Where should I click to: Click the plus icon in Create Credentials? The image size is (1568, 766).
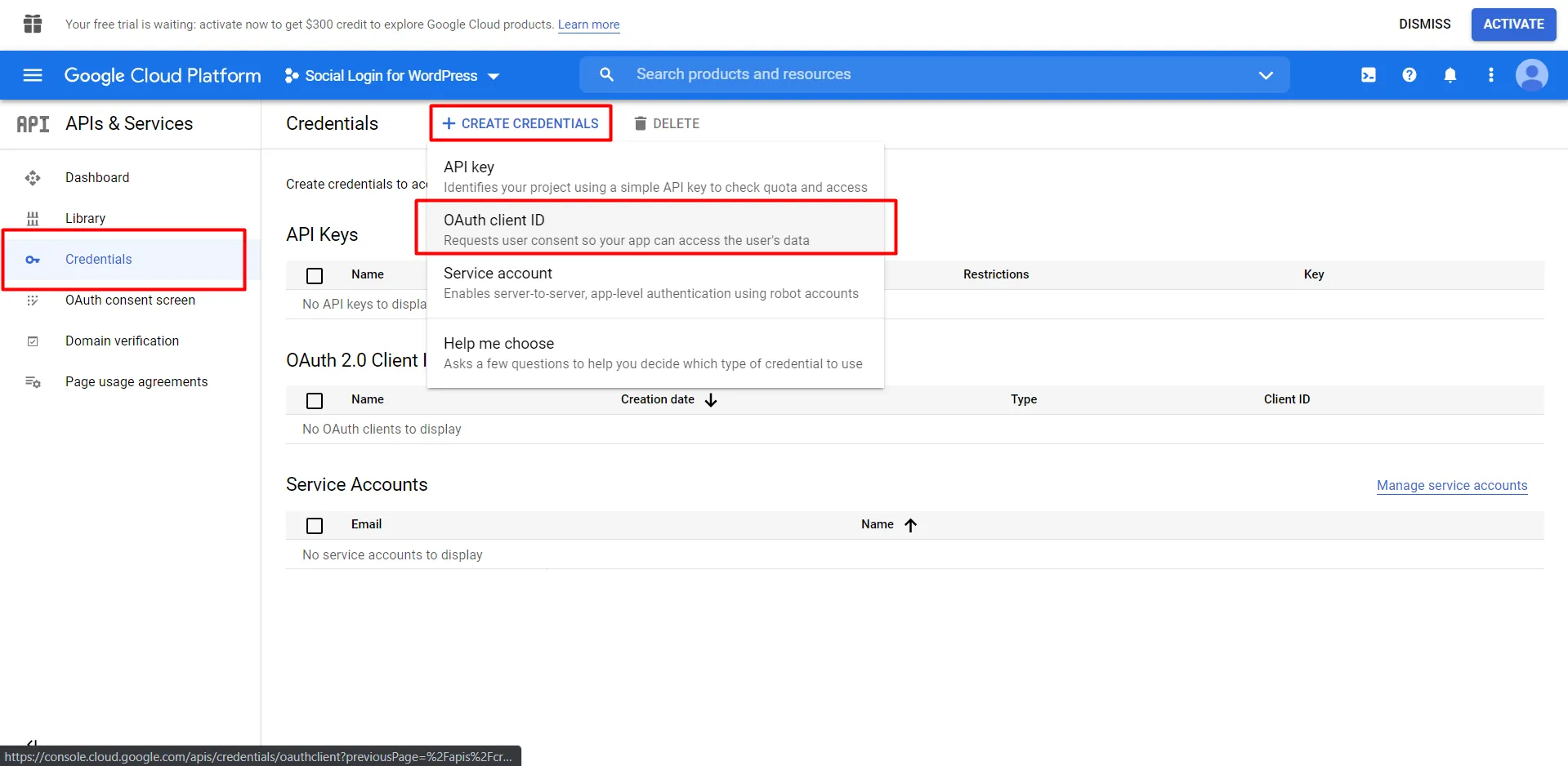click(x=449, y=123)
